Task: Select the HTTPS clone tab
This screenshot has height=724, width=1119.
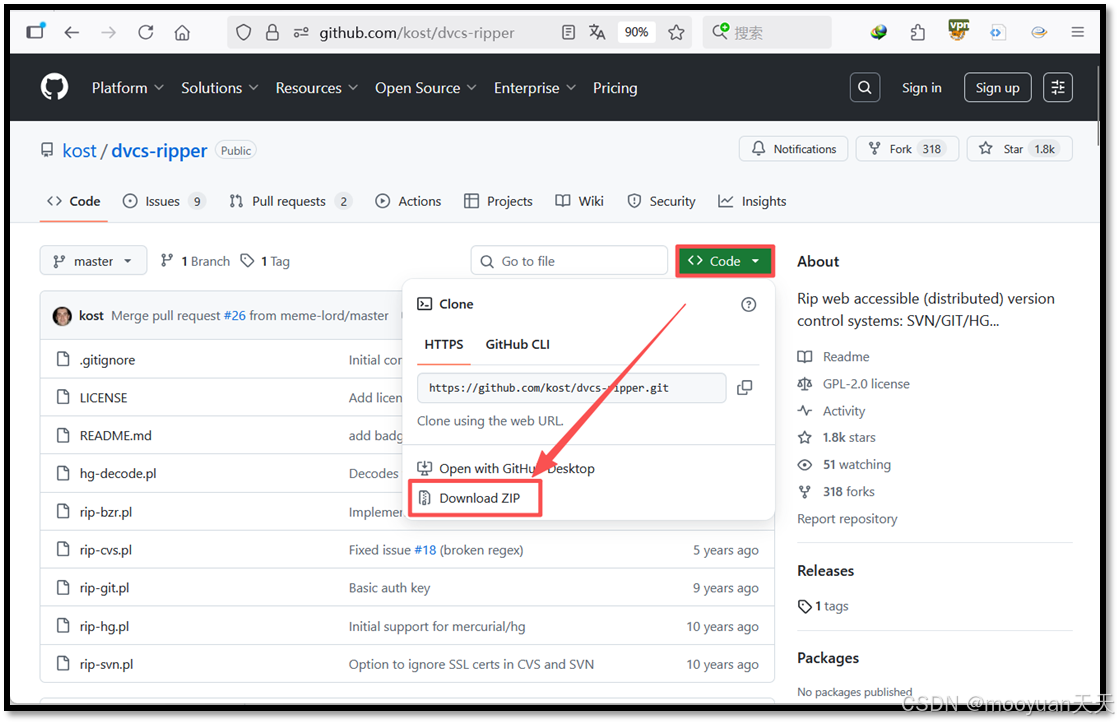Action: coord(444,345)
